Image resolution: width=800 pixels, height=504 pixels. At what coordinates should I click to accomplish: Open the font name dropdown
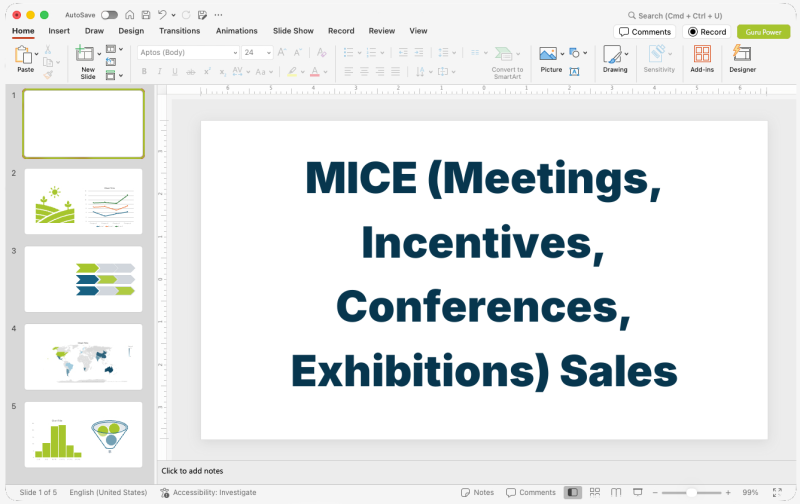pyautogui.click(x=235, y=53)
